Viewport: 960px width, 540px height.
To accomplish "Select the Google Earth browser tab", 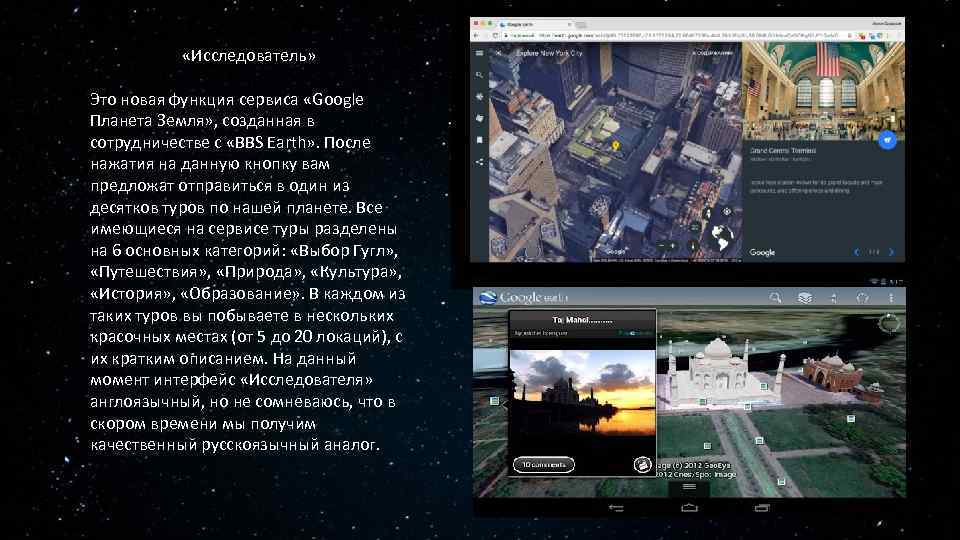I will pyautogui.click(x=534, y=24).
